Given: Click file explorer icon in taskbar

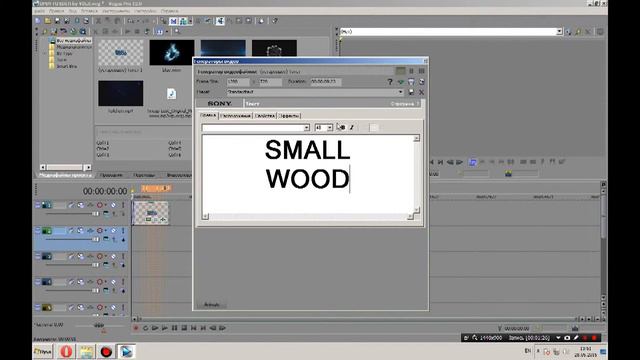Looking at the screenshot, I should tap(86, 351).
